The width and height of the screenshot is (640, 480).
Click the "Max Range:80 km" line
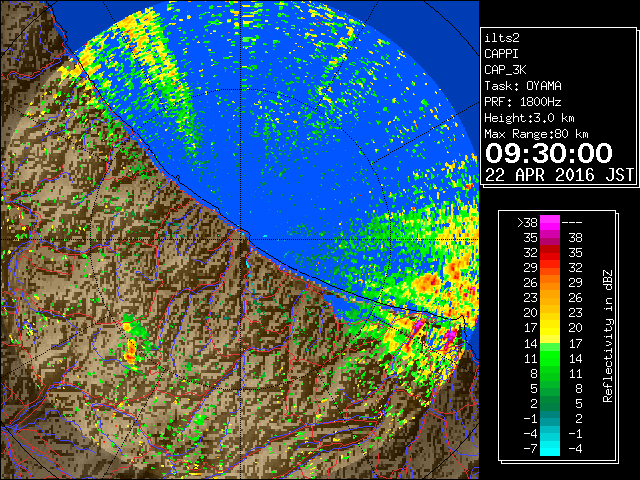536,134
